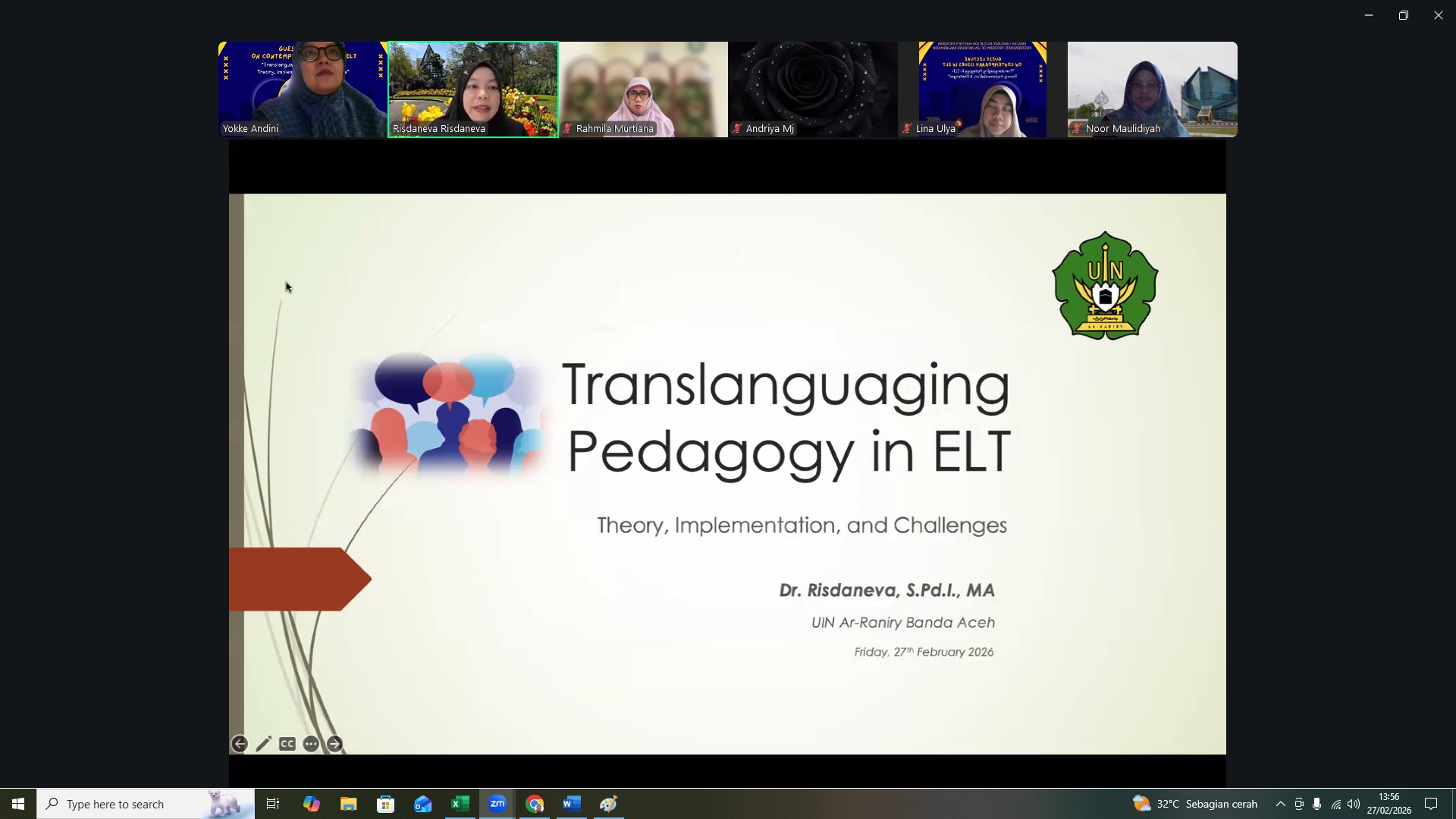The width and height of the screenshot is (1456, 819).
Task: Open the Windows Start menu
Action: 18,804
